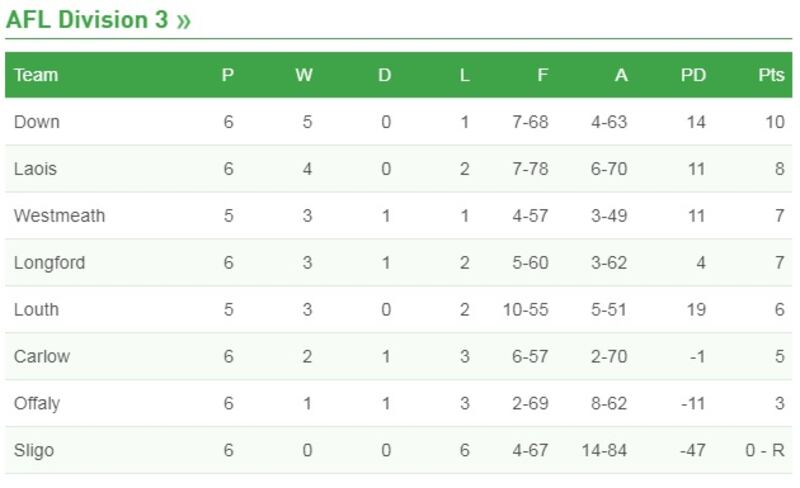Select the Offaly team name

[x=37, y=404]
